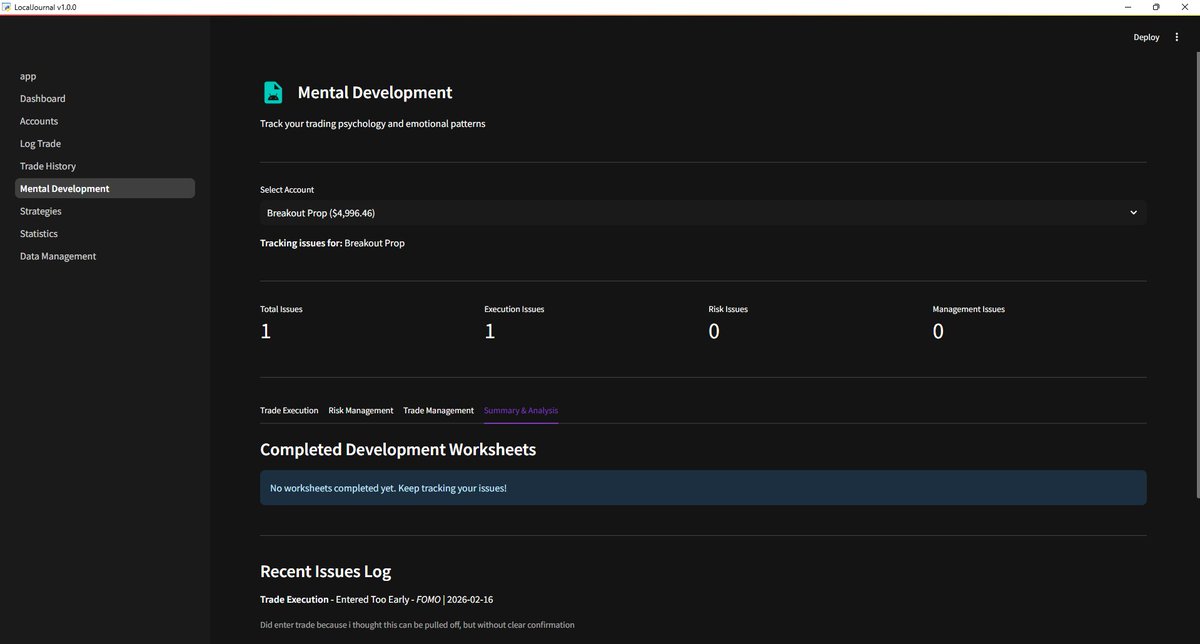
Task: Click the Recent Issues Log heading
Action: tap(325, 572)
